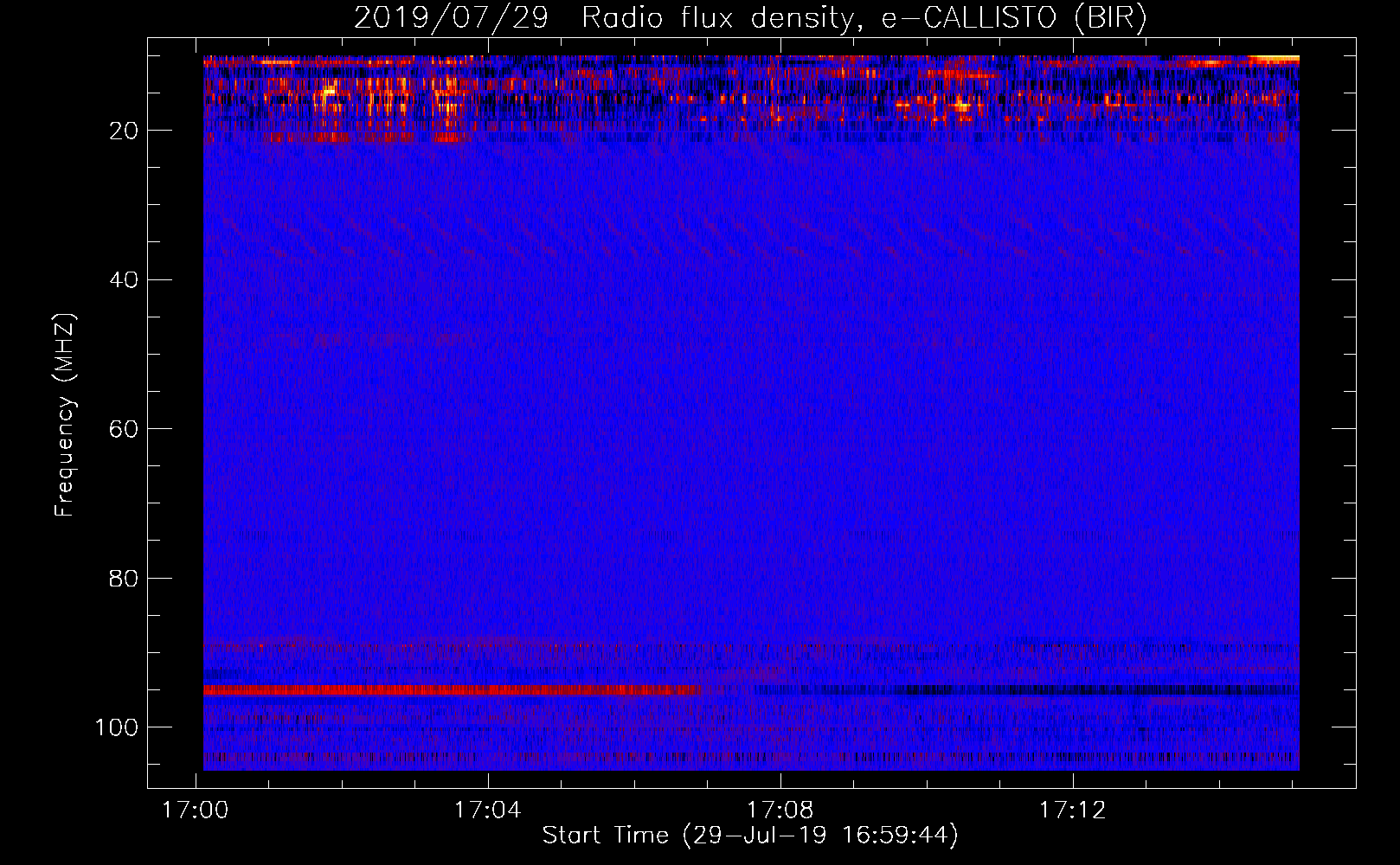Click the '60' frequency tick label
Image resolution: width=1400 pixels, height=865 pixels.
click(x=125, y=429)
